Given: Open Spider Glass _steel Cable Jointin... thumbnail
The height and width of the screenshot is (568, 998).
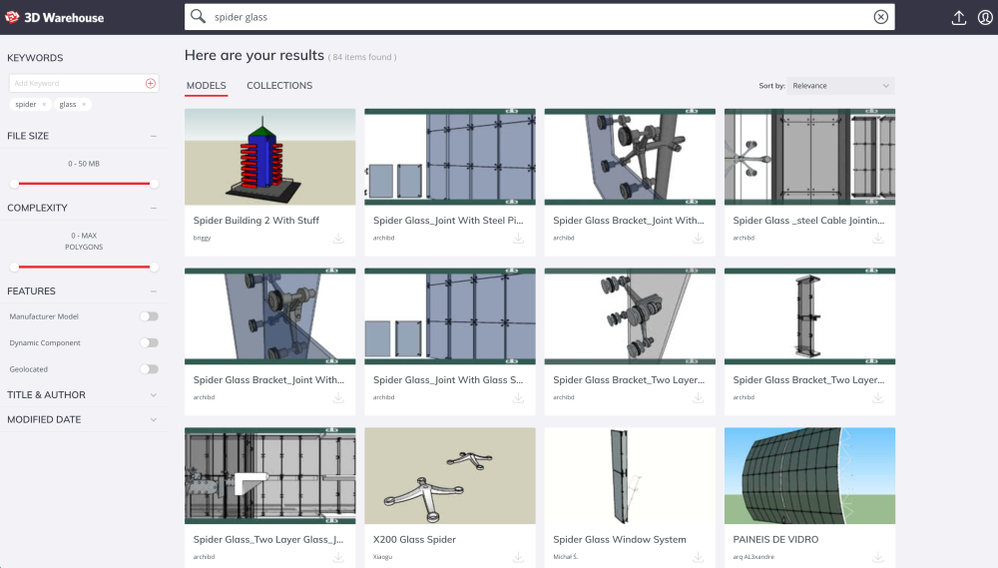Looking at the screenshot, I should click(x=810, y=157).
